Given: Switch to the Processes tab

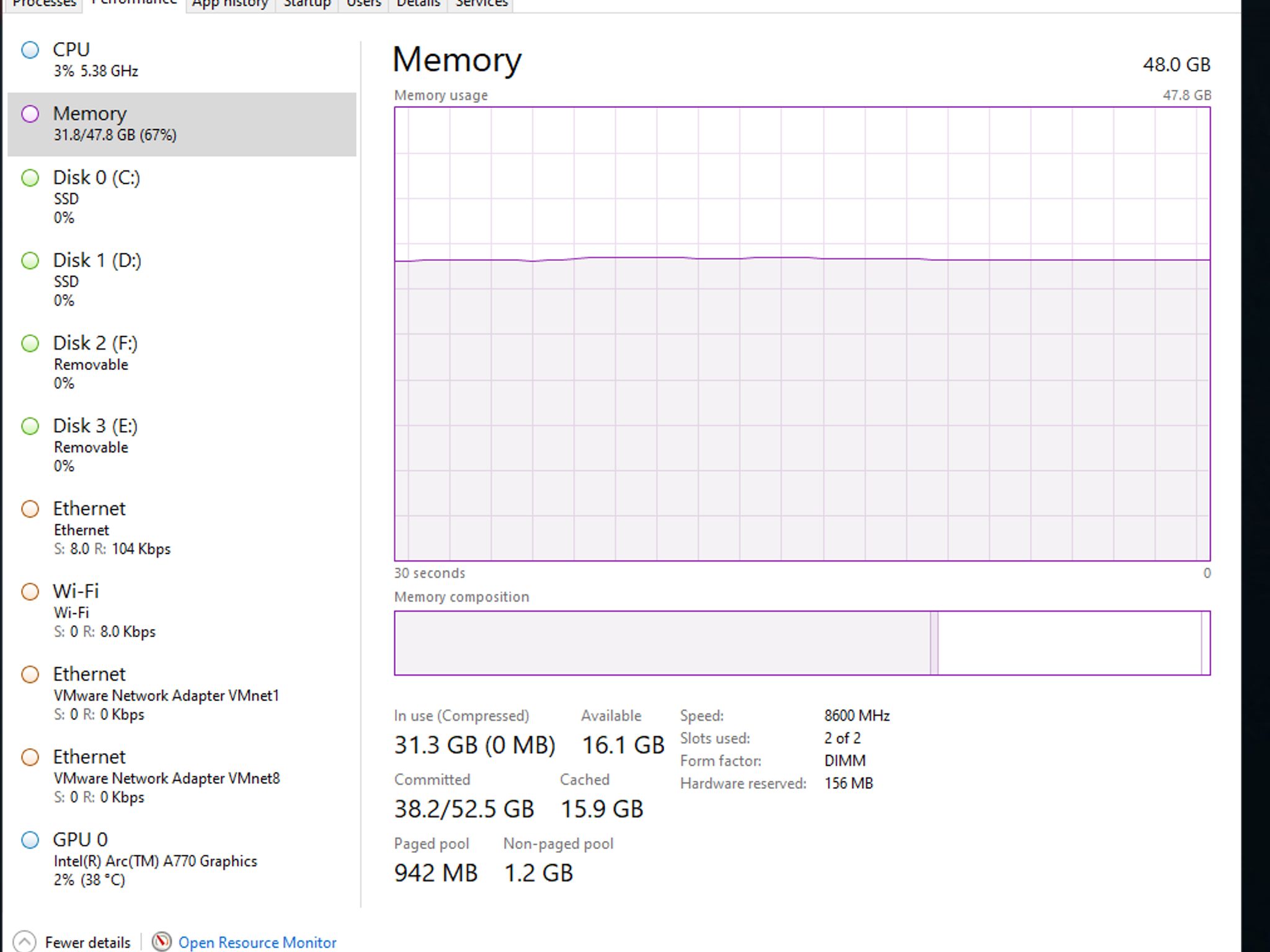Looking at the screenshot, I should [44, 4].
